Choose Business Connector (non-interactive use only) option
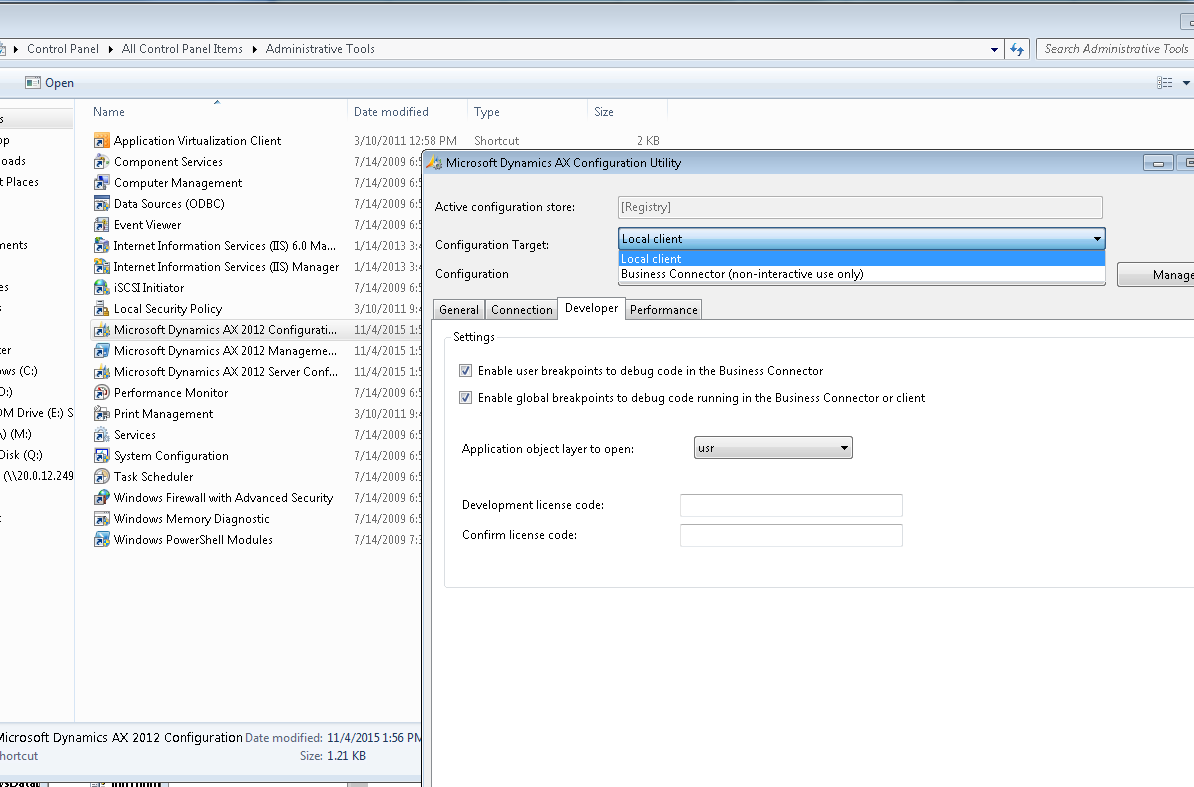This screenshot has width=1194, height=787. (x=862, y=274)
